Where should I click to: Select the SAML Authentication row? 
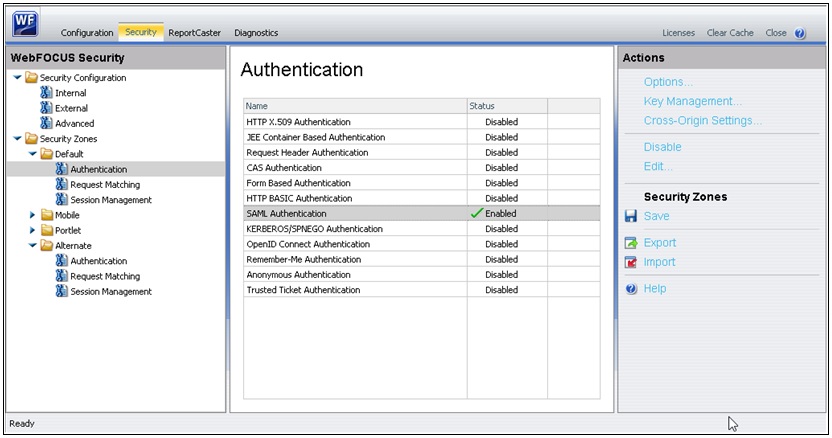click(x=422, y=213)
